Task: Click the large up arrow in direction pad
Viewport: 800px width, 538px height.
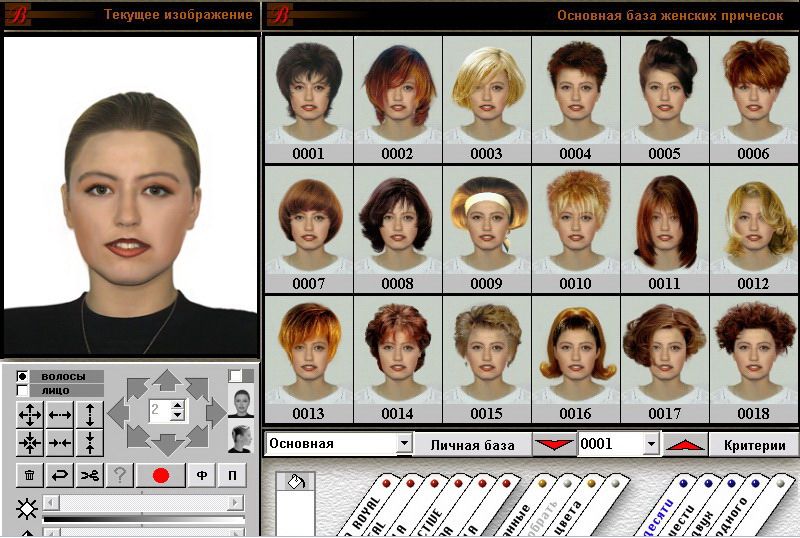Action: tap(167, 381)
